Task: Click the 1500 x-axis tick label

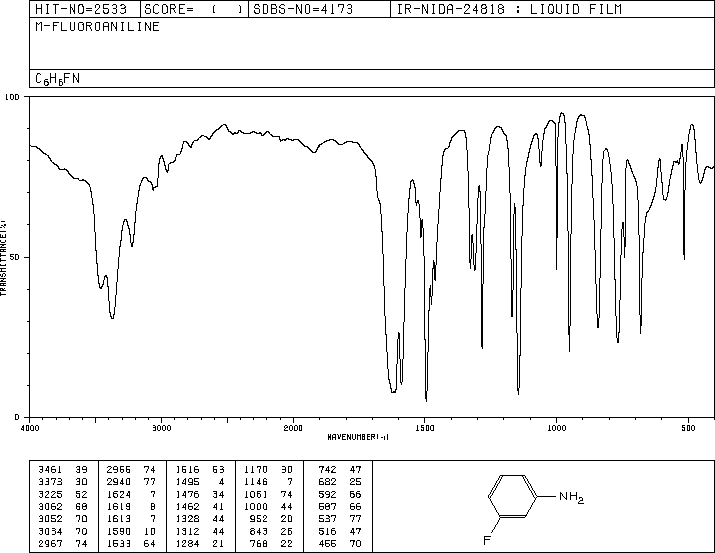Action: [425, 428]
